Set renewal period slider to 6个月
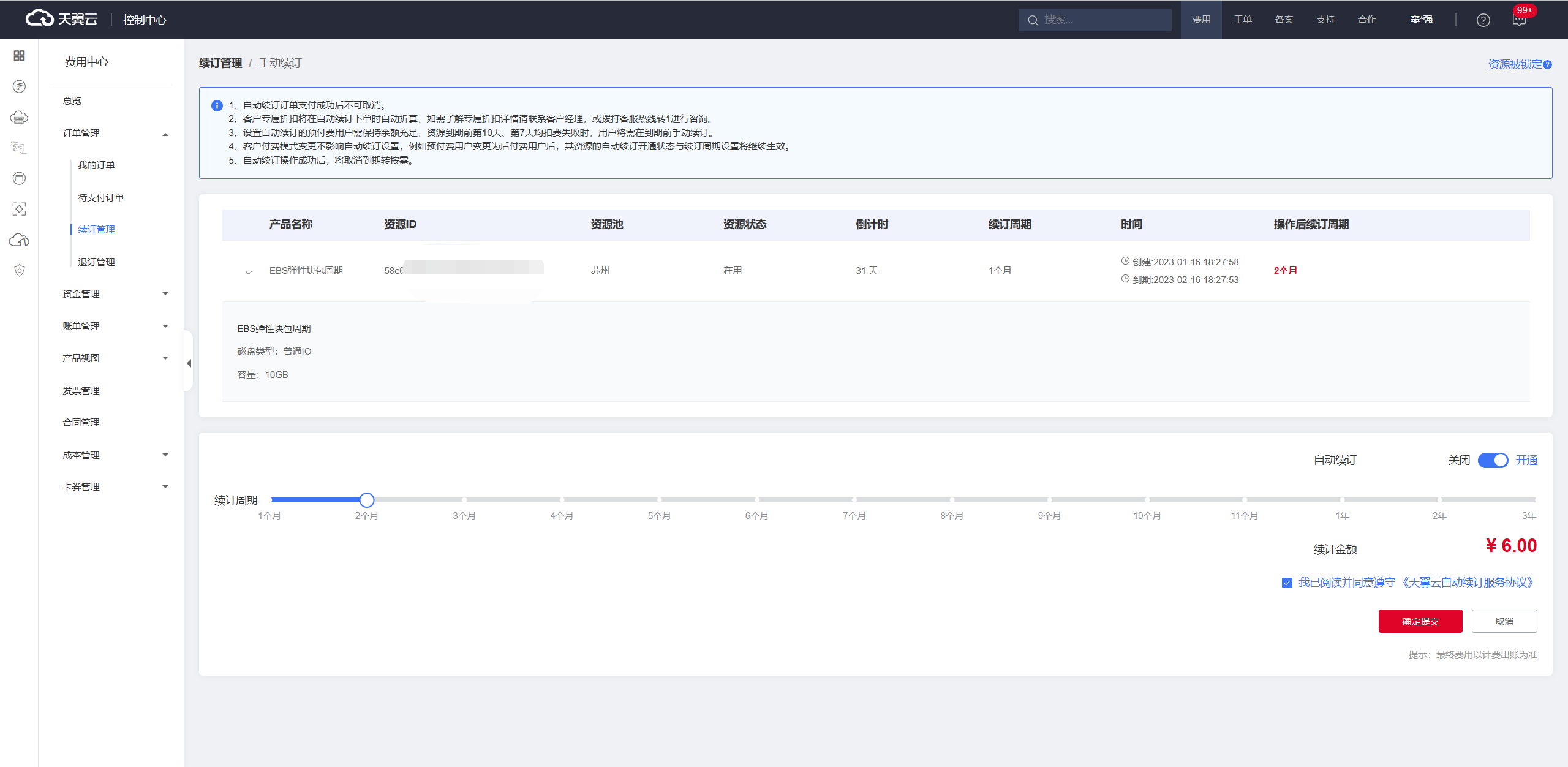 (756, 500)
